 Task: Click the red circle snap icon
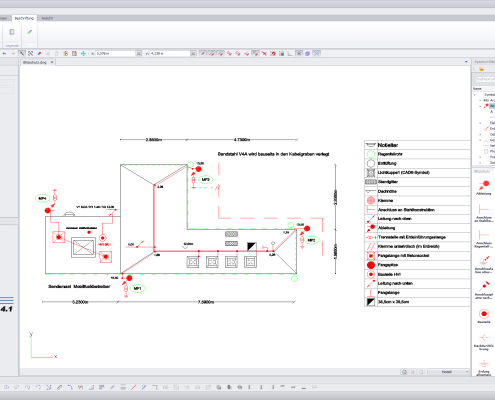pos(273,53)
